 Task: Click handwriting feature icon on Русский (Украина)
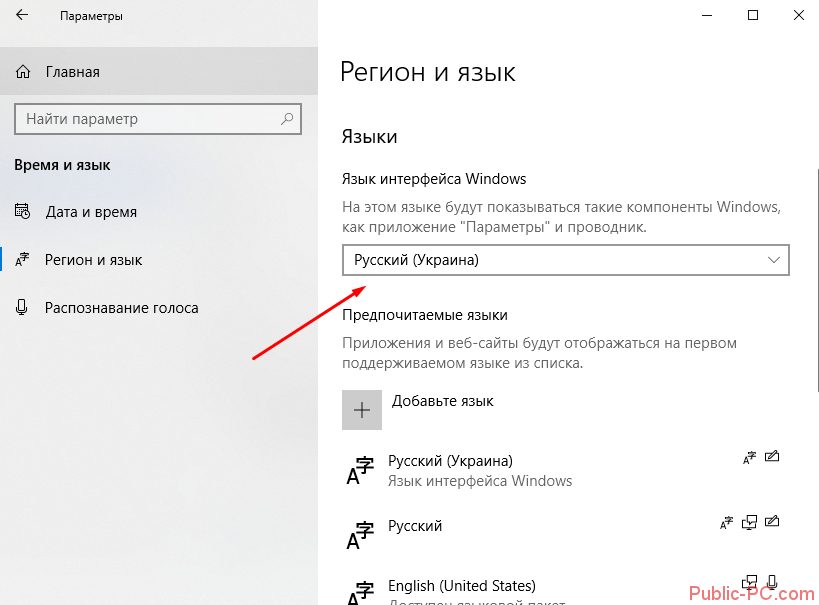tap(772, 457)
